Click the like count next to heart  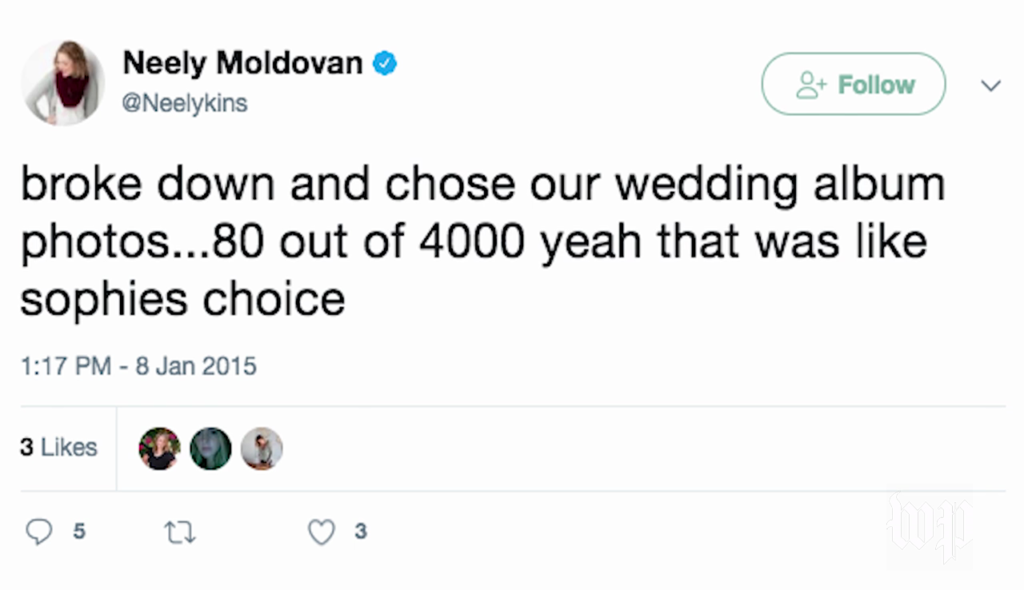[x=361, y=532]
